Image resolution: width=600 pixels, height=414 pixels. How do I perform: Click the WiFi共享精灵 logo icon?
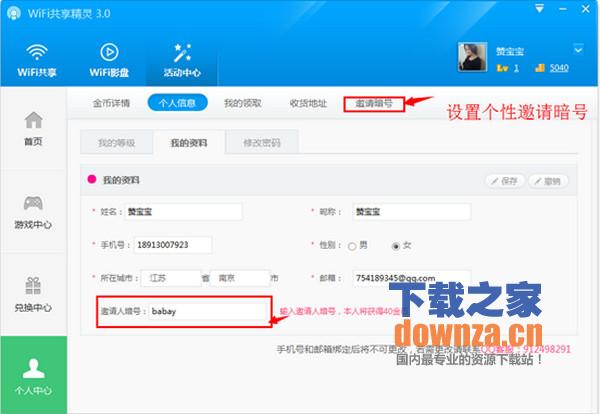click(14, 13)
